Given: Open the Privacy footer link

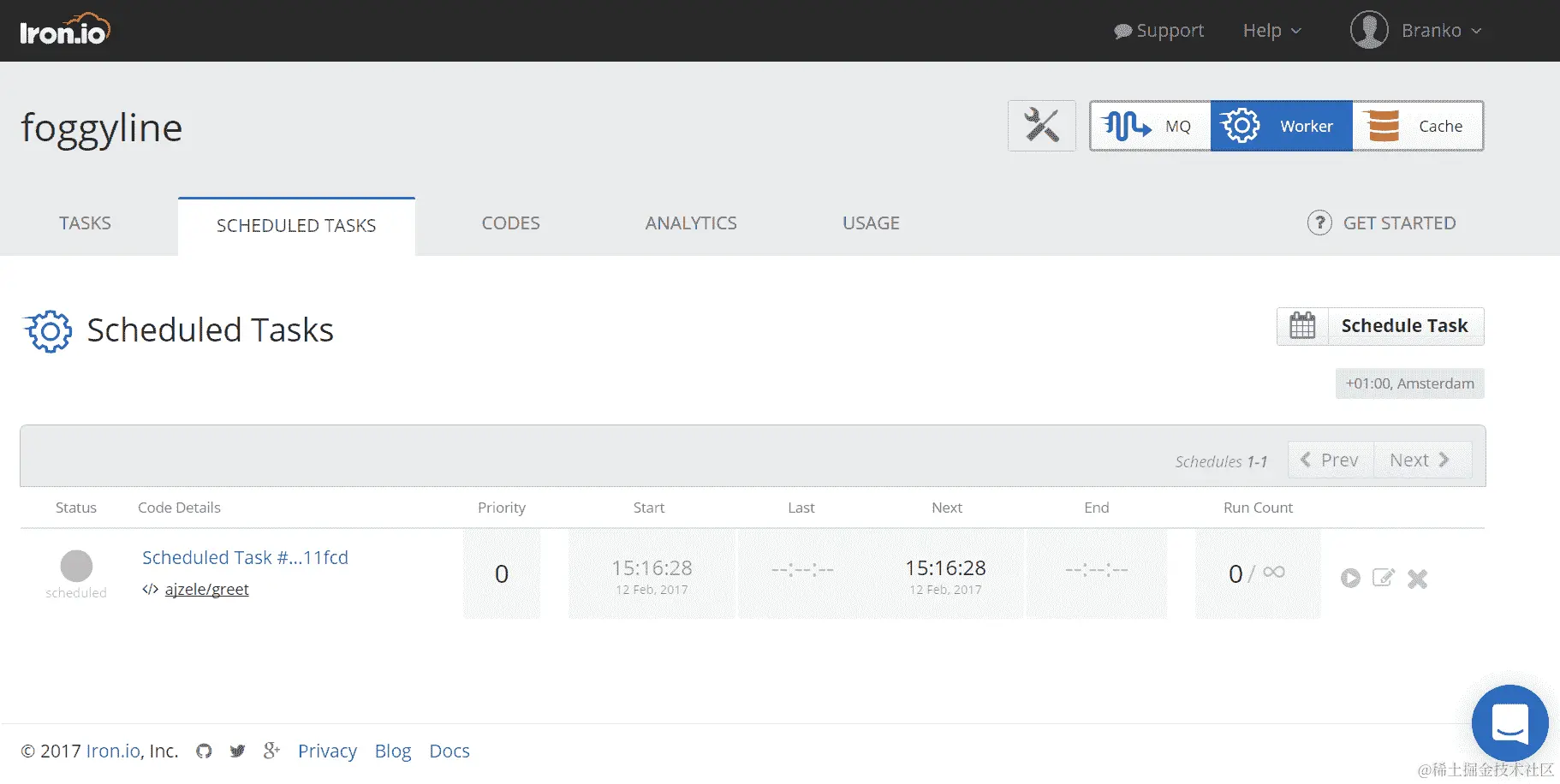Looking at the screenshot, I should 327,751.
